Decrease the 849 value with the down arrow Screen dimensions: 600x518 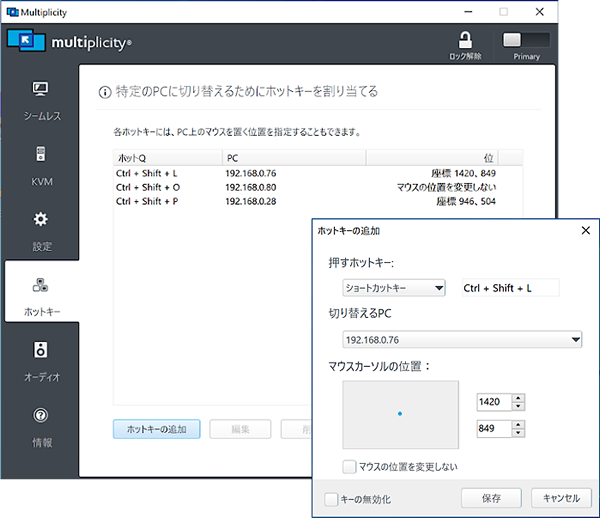click(x=518, y=433)
